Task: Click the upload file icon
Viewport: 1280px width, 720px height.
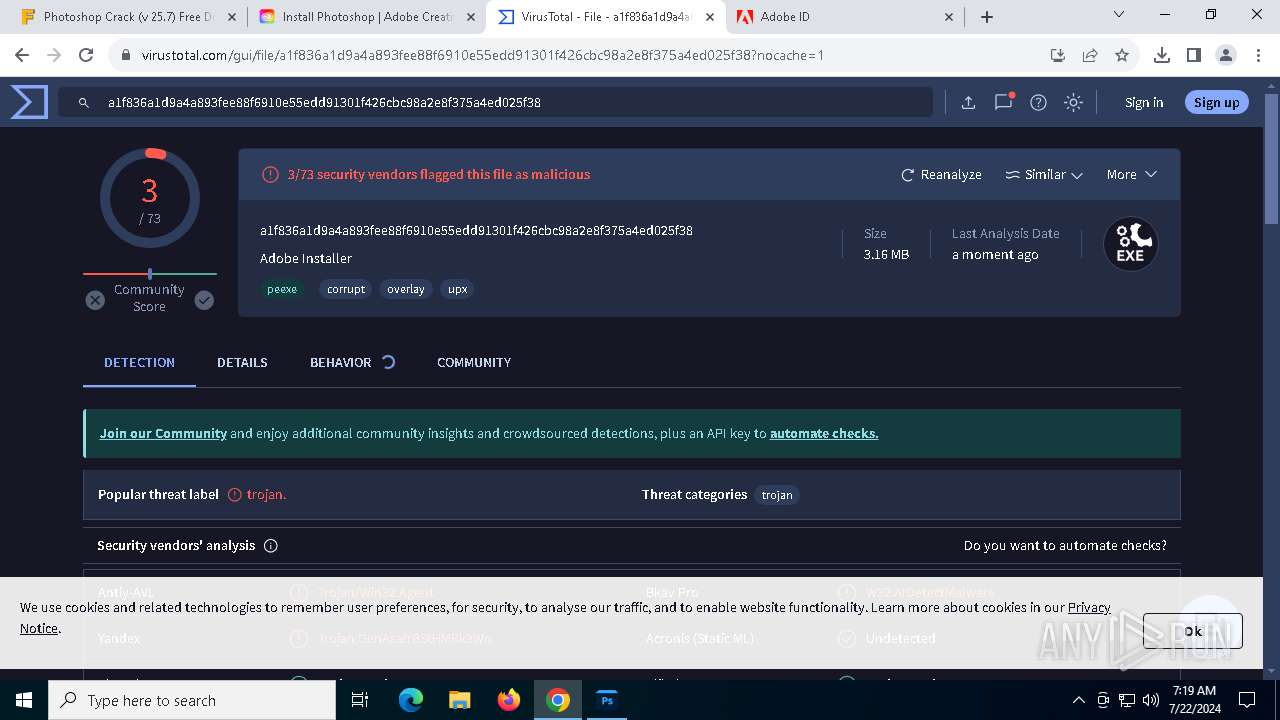Action: tap(968, 102)
